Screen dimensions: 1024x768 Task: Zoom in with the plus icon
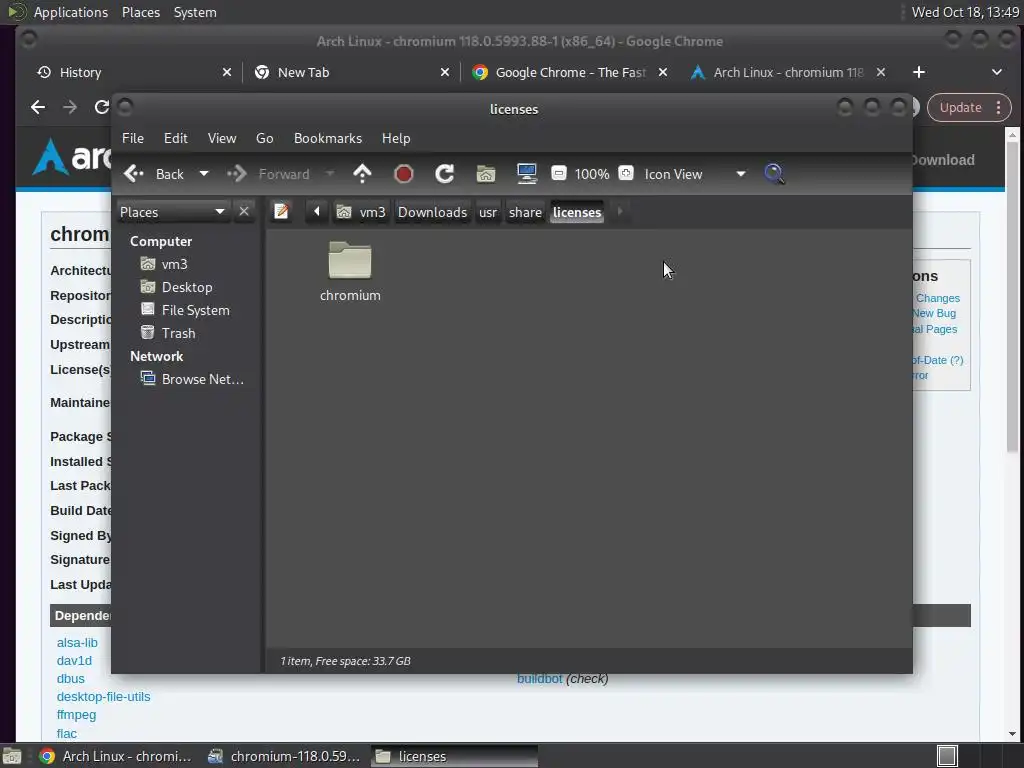coord(626,173)
